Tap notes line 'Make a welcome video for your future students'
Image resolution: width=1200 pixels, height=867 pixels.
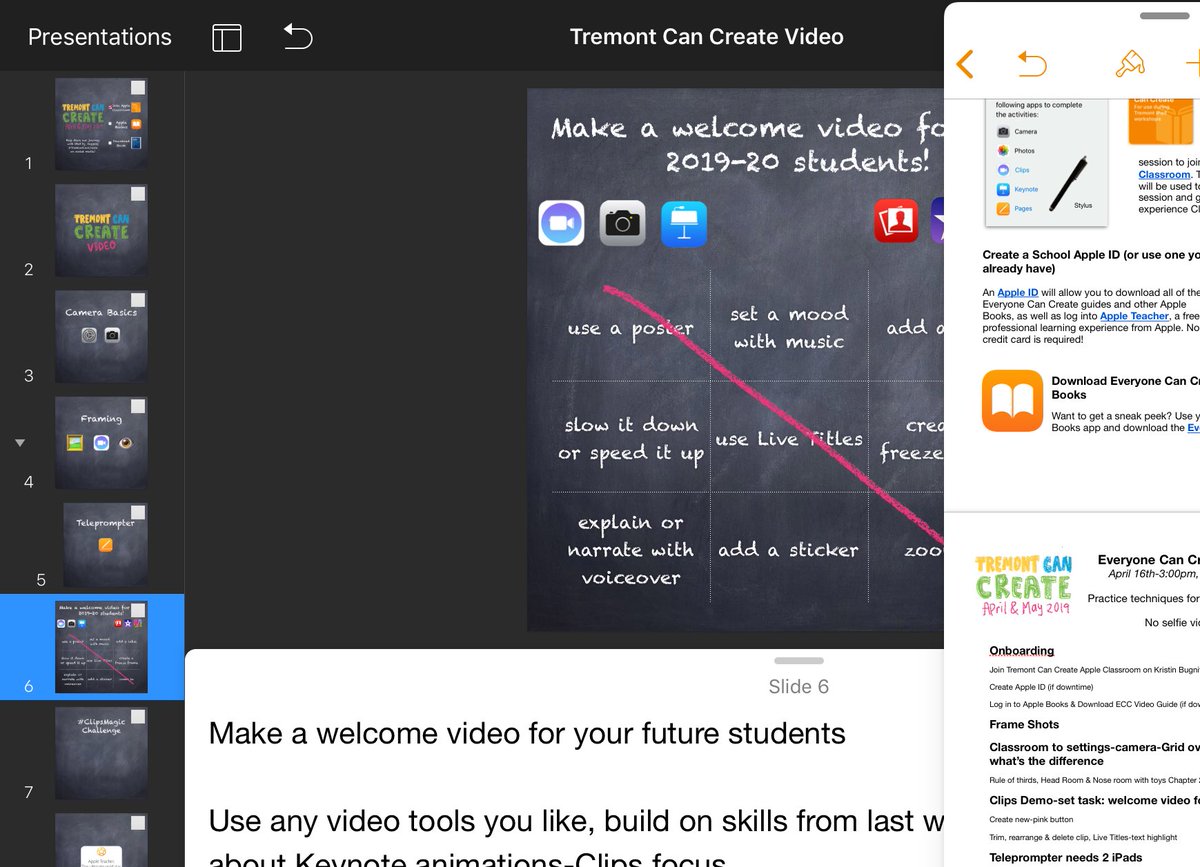click(527, 733)
